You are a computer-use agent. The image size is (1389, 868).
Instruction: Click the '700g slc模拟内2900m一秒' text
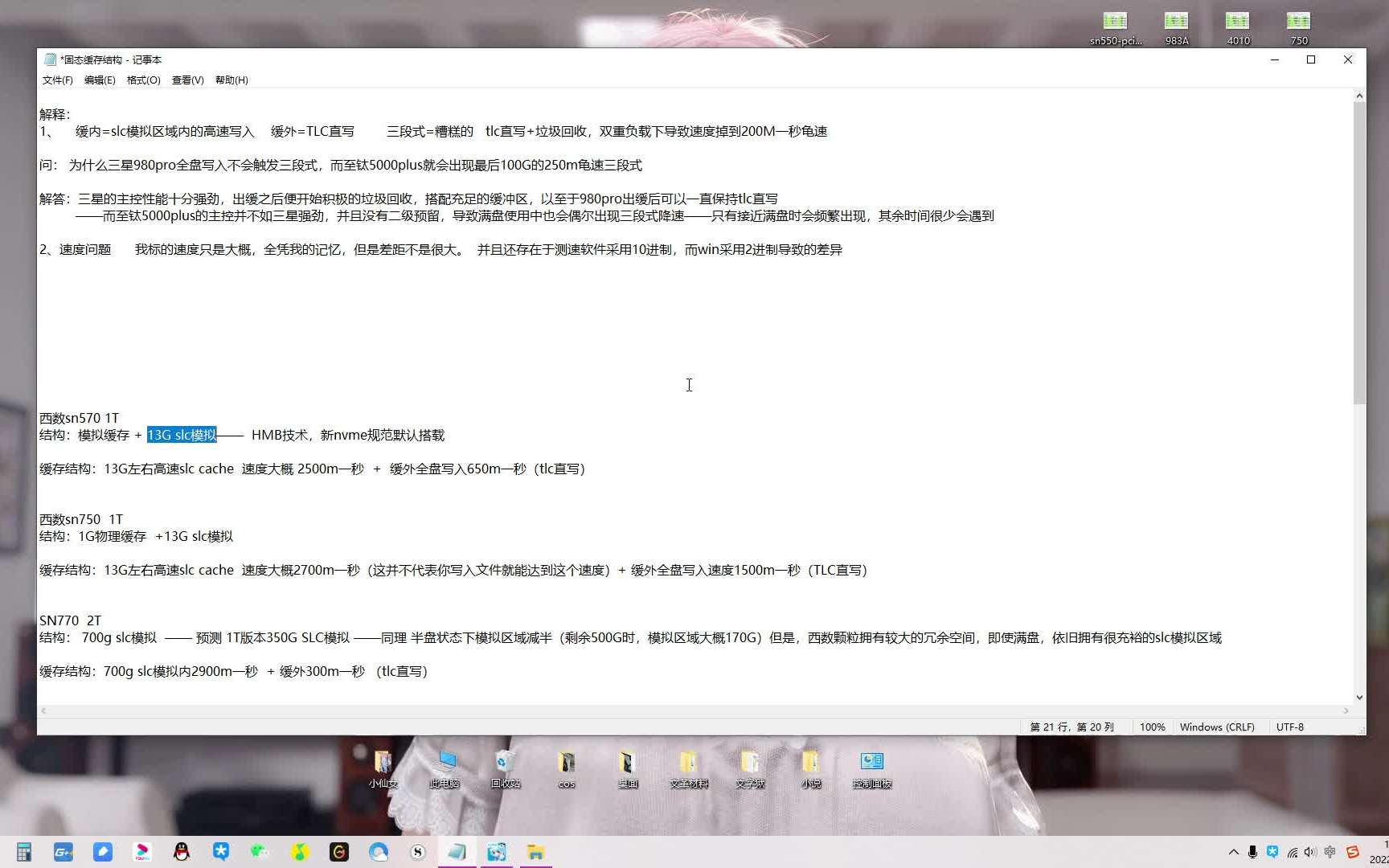[181, 671]
